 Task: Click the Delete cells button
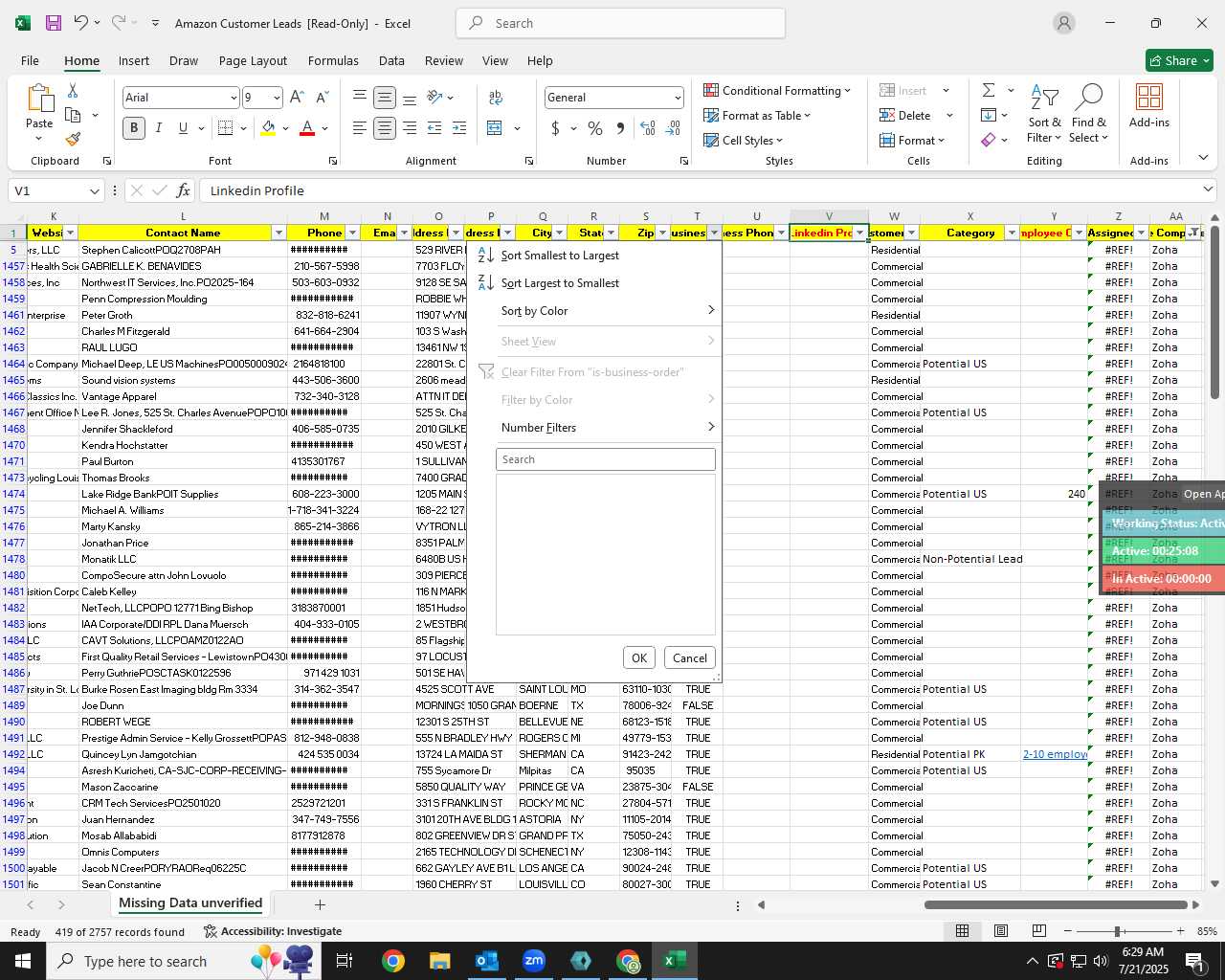point(905,115)
